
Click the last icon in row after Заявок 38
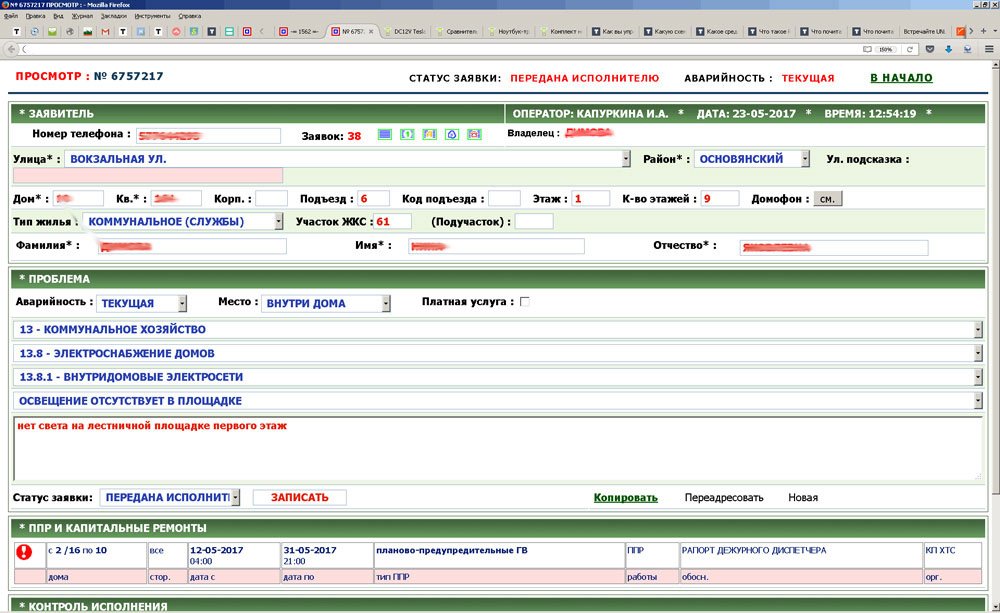(x=474, y=135)
